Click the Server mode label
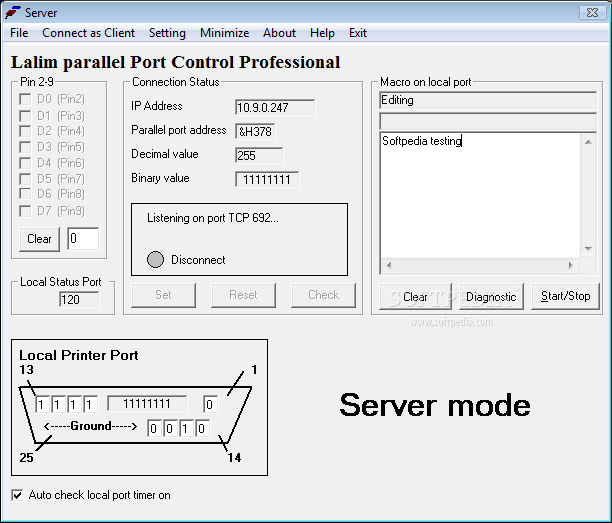This screenshot has width=612, height=523. 435,405
